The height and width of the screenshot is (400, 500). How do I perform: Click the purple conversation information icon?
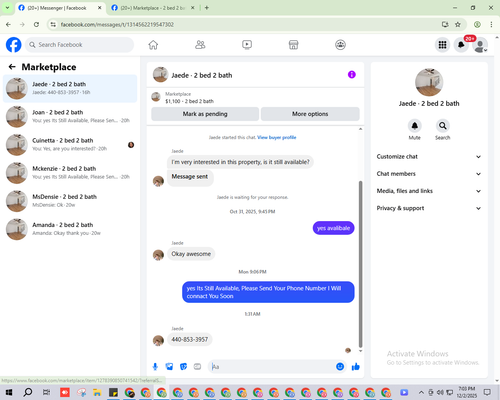coord(352,75)
